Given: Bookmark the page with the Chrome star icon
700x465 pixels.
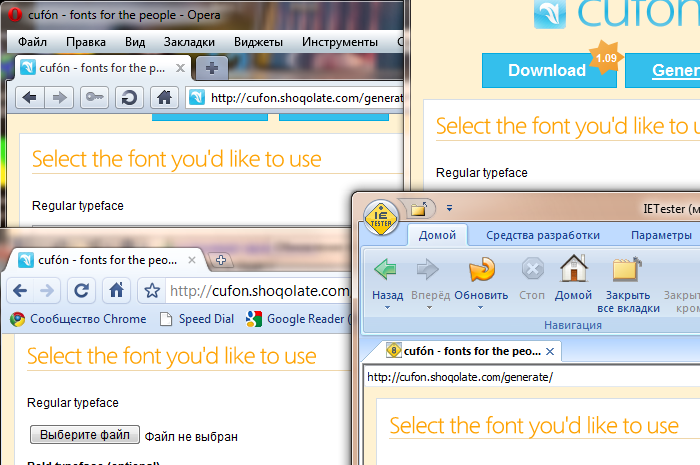Looking at the screenshot, I should tap(152, 291).
